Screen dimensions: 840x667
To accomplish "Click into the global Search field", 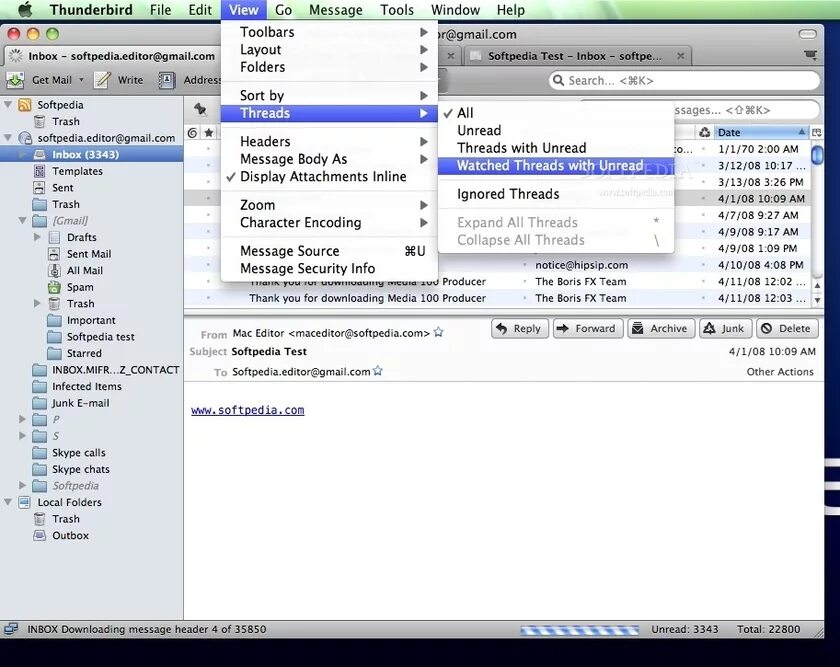I will [684, 80].
